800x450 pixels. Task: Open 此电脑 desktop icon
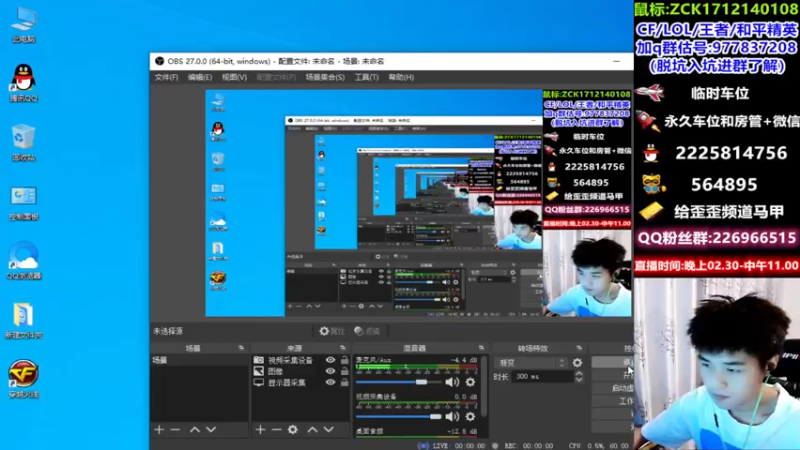click(x=23, y=25)
